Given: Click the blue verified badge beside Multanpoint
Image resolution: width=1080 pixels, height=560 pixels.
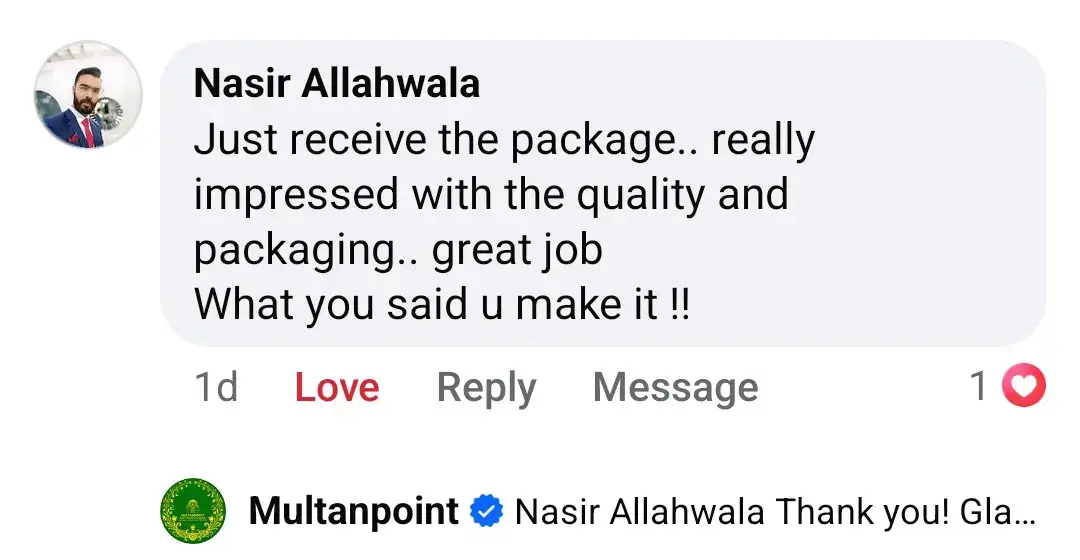Looking at the screenshot, I should coord(486,512).
